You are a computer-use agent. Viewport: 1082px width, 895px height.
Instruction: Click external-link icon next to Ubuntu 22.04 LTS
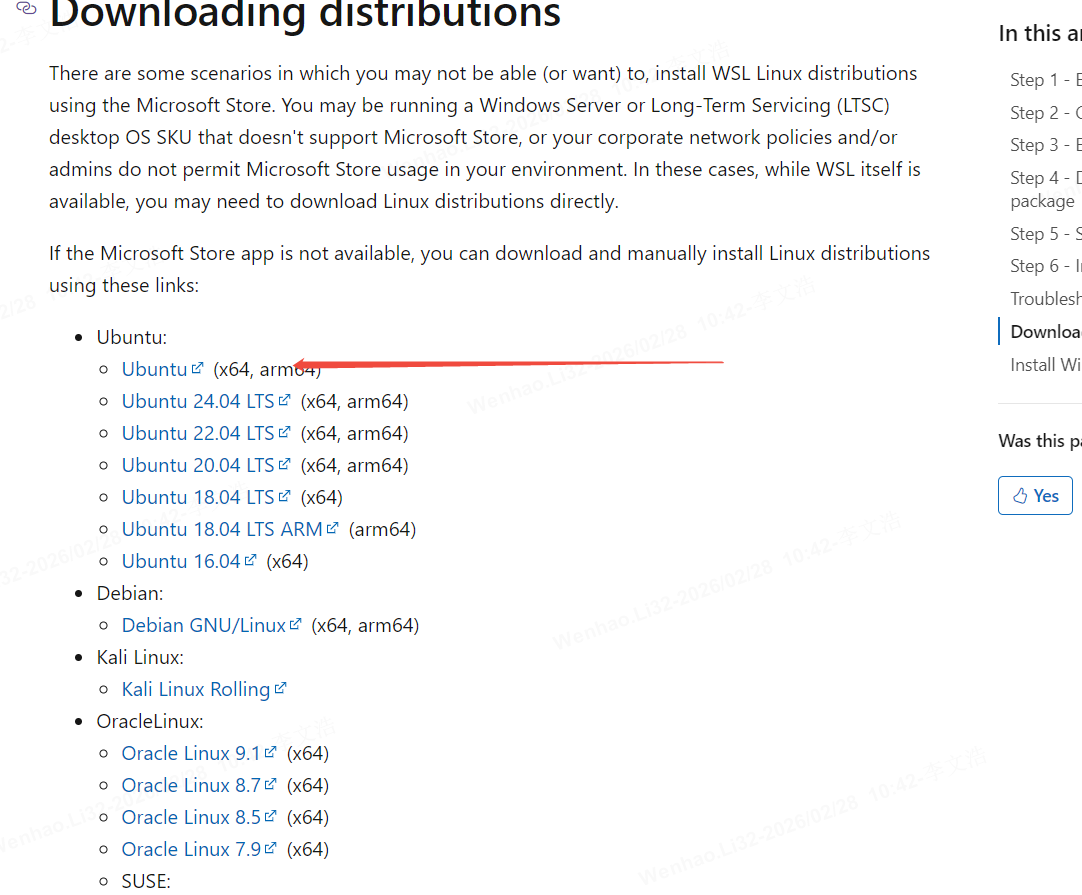pyautogui.click(x=284, y=432)
